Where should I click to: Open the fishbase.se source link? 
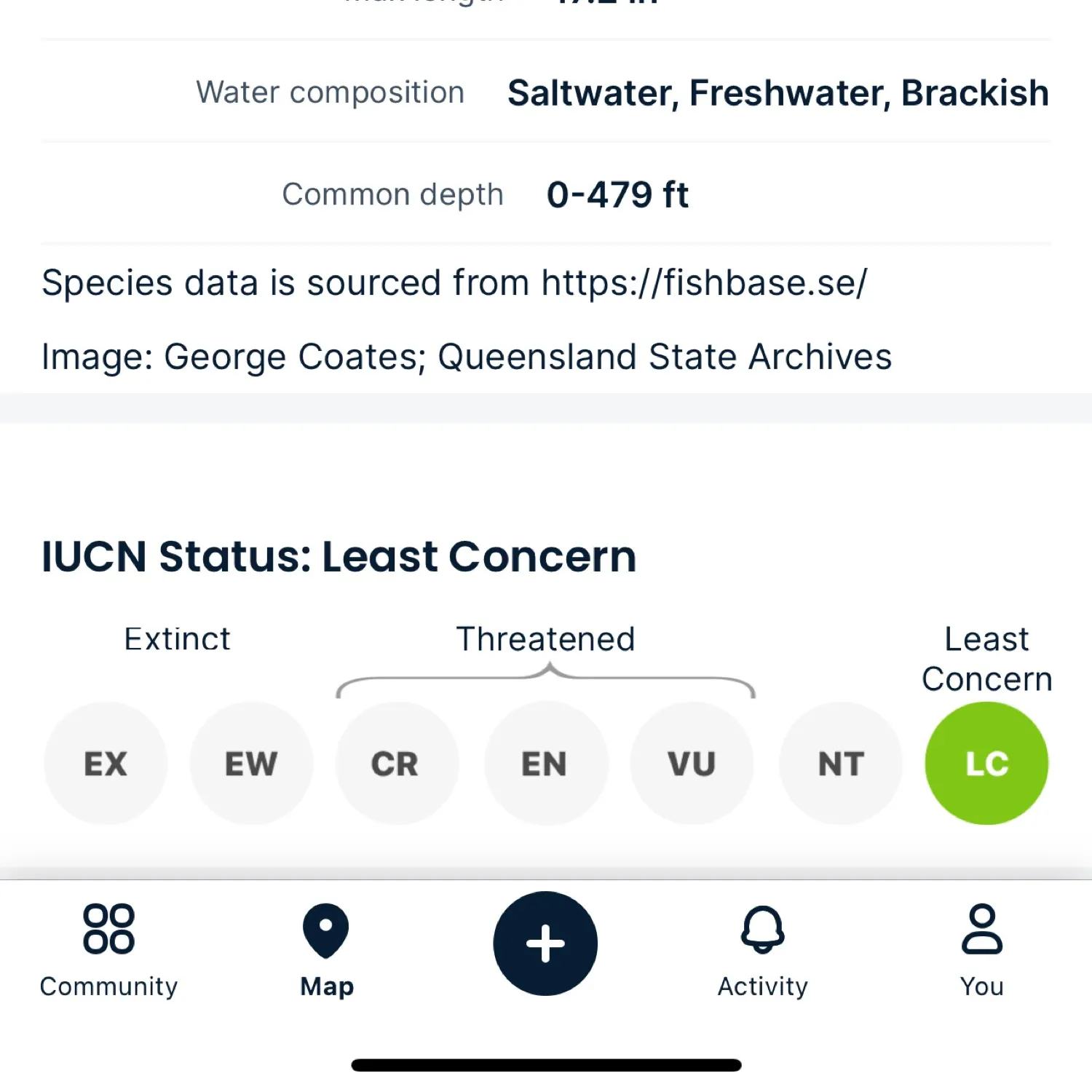tap(704, 282)
